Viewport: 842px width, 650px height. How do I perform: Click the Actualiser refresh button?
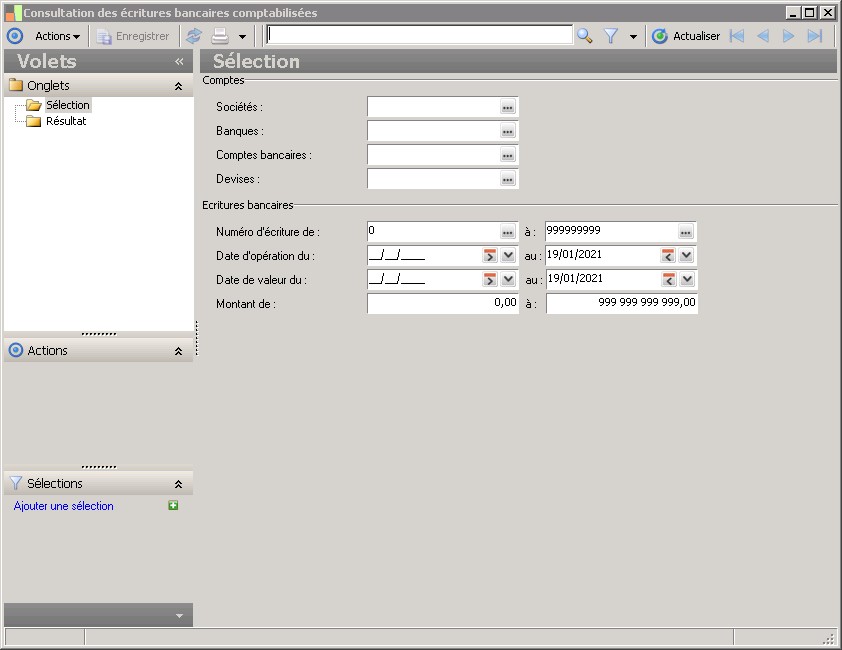pos(686,36)
